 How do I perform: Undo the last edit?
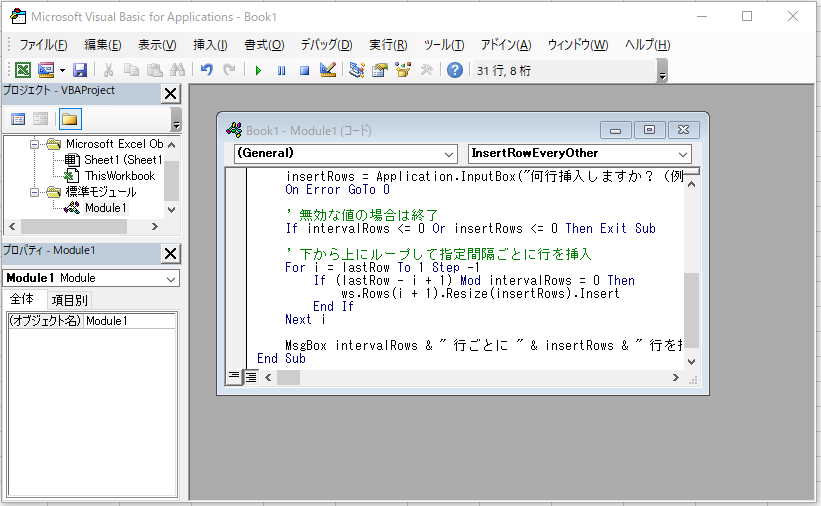click(206, 70)
